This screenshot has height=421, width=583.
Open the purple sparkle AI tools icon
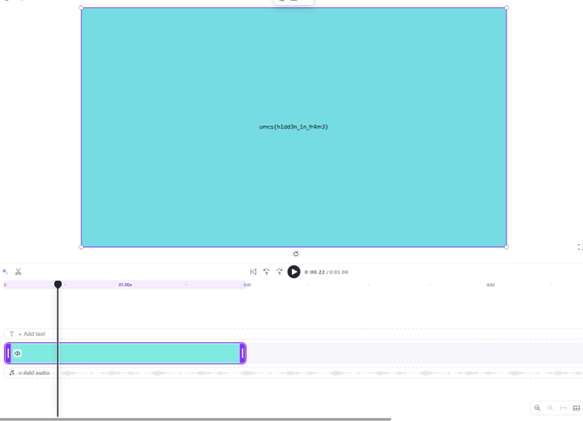coord(5,271)
